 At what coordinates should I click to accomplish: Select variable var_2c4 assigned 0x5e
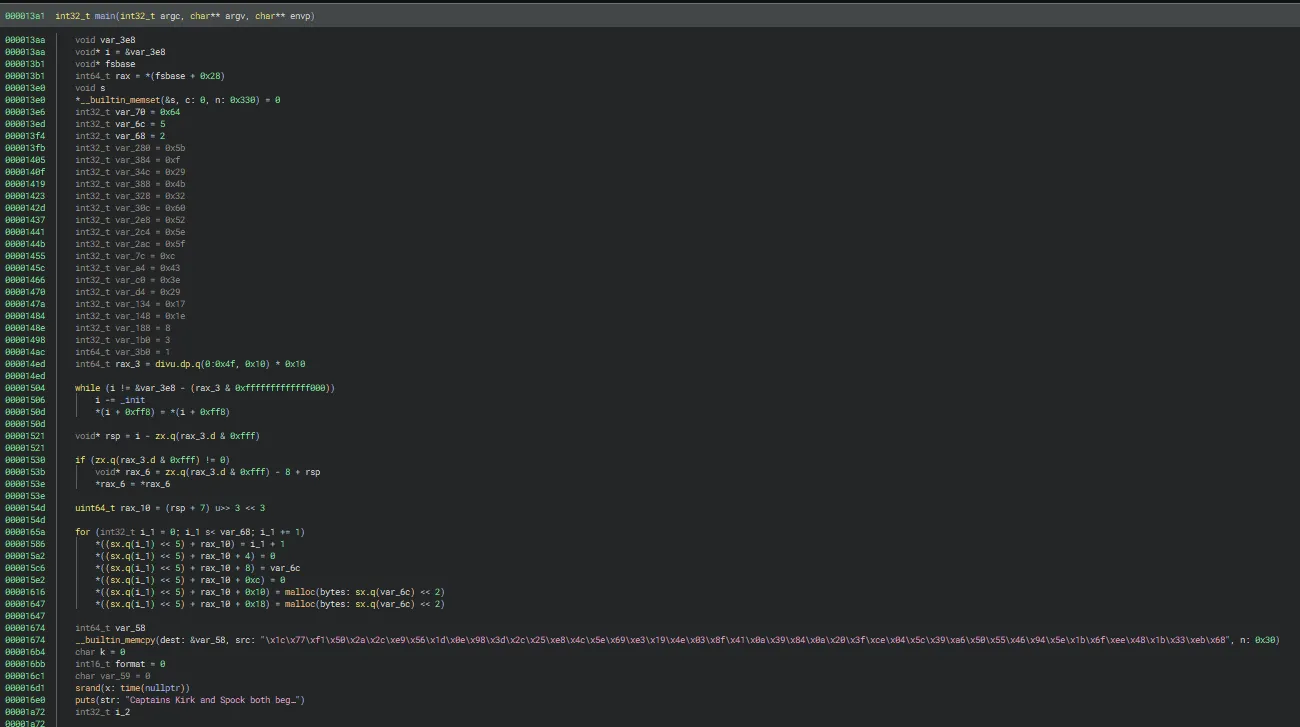tap(130, 232)
